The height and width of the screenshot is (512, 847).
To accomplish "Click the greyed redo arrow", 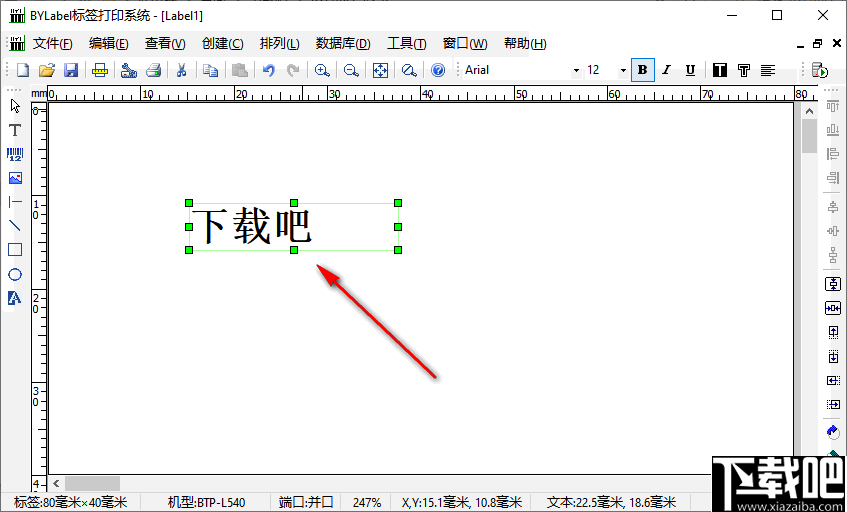I will click(x=293, y=70).
